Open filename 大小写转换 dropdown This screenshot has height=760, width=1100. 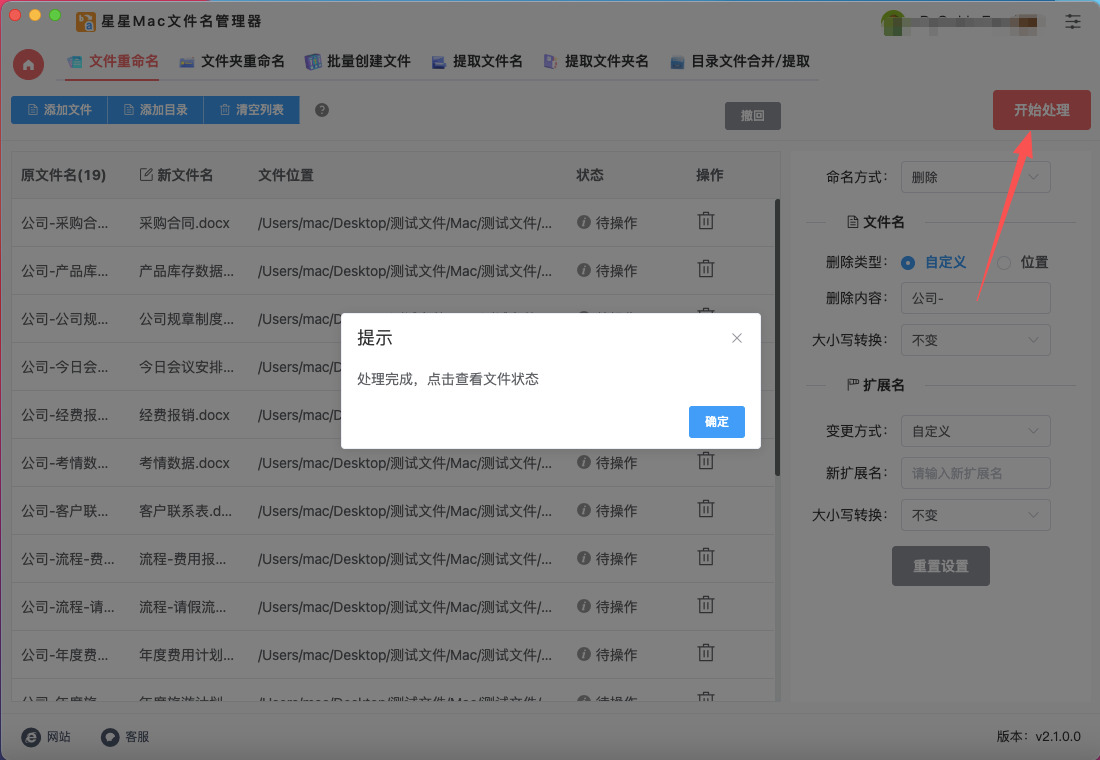(975, 340)
